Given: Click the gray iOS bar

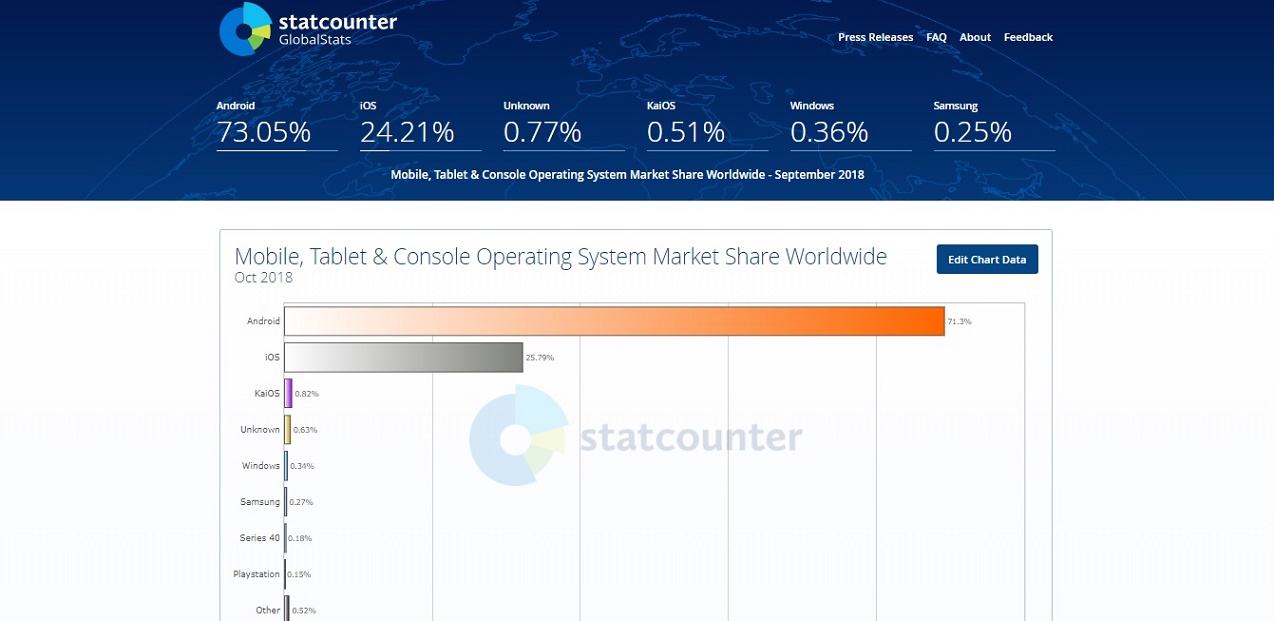Looking at the screenshot, I should click(403, 357).
